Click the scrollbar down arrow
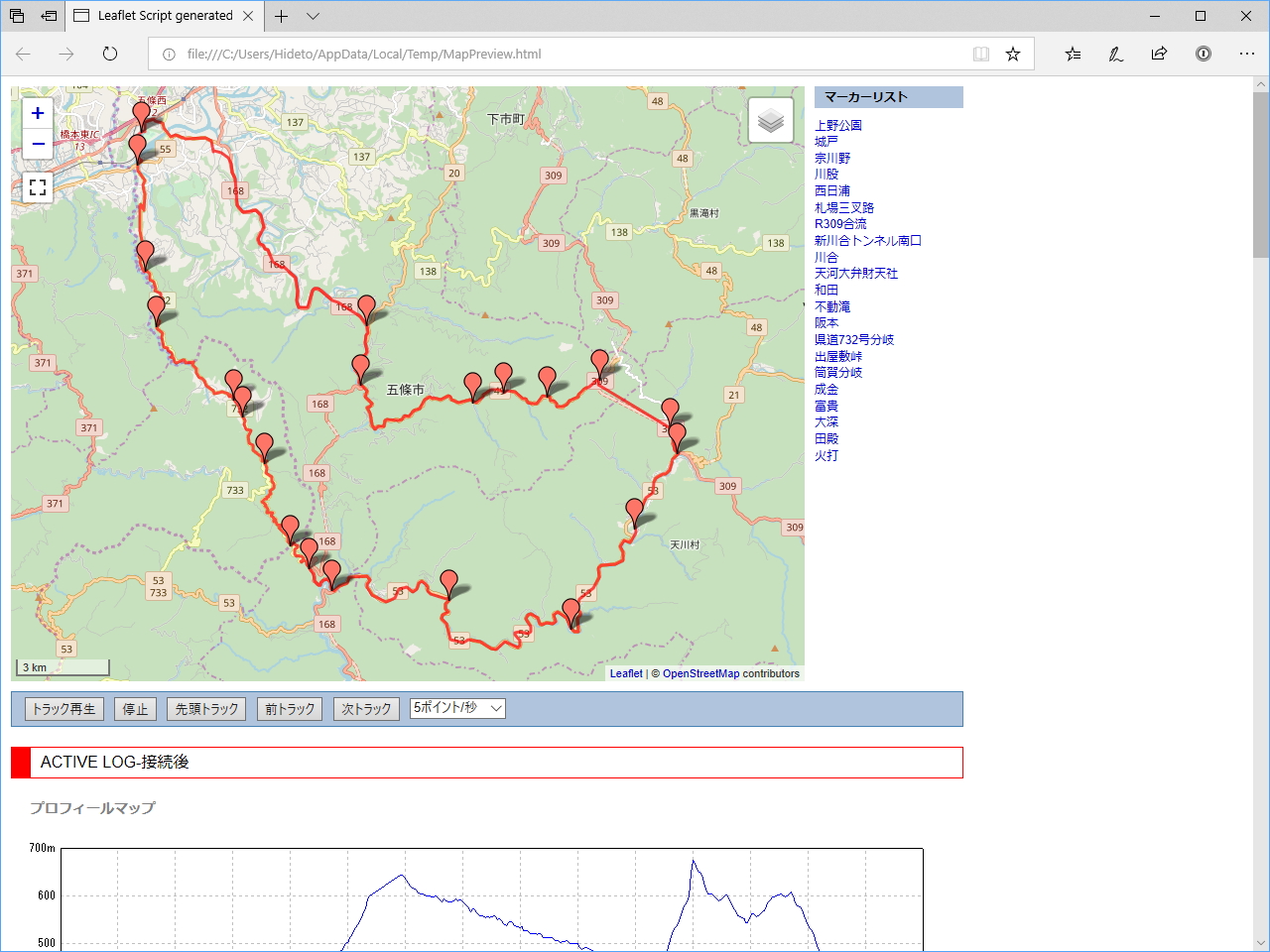The height and width of the screenshot is (952, 1270). pos(1261,943)
